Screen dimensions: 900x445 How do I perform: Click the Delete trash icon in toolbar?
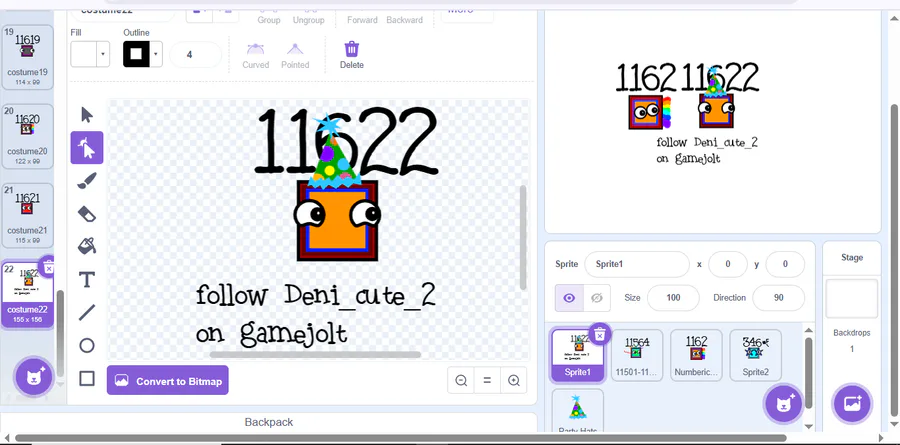pos(351,55)
